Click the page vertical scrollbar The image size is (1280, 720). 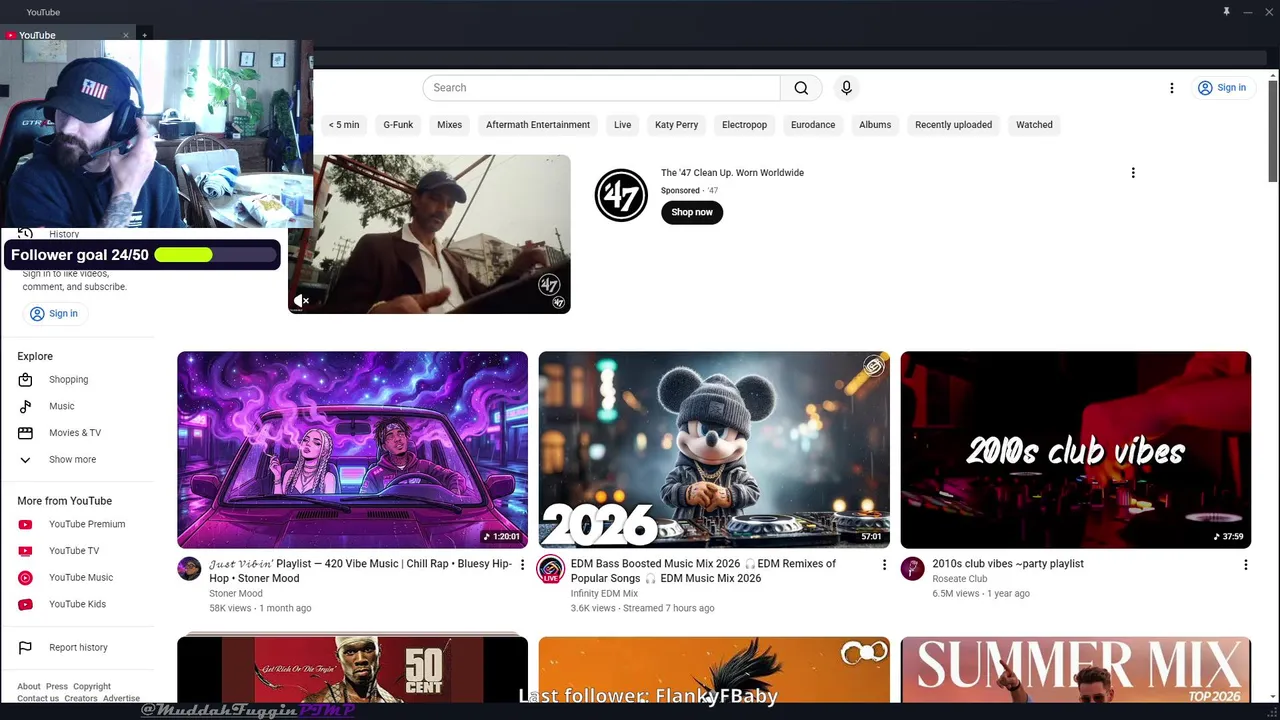point(1272,130)
